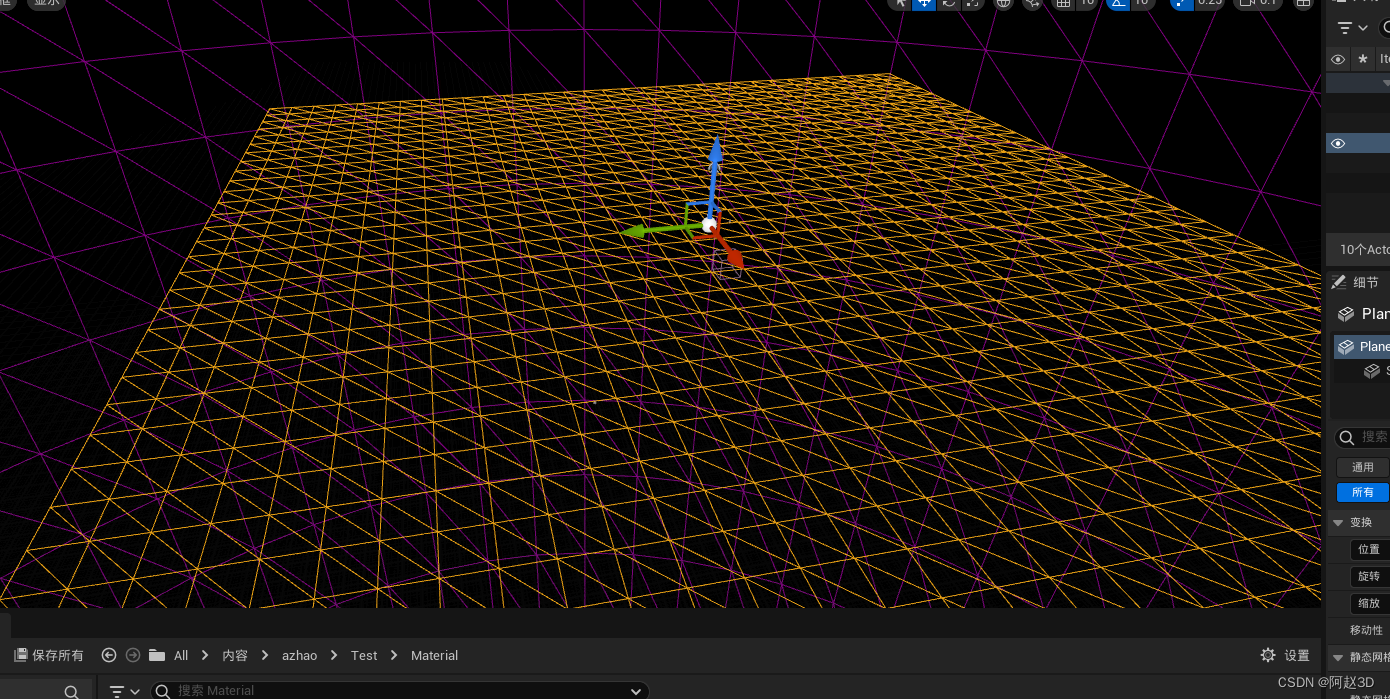This screenshot has height=699, width=1390.
Task: Click the 移动性 (Mobility) label
Action: 1366,630
